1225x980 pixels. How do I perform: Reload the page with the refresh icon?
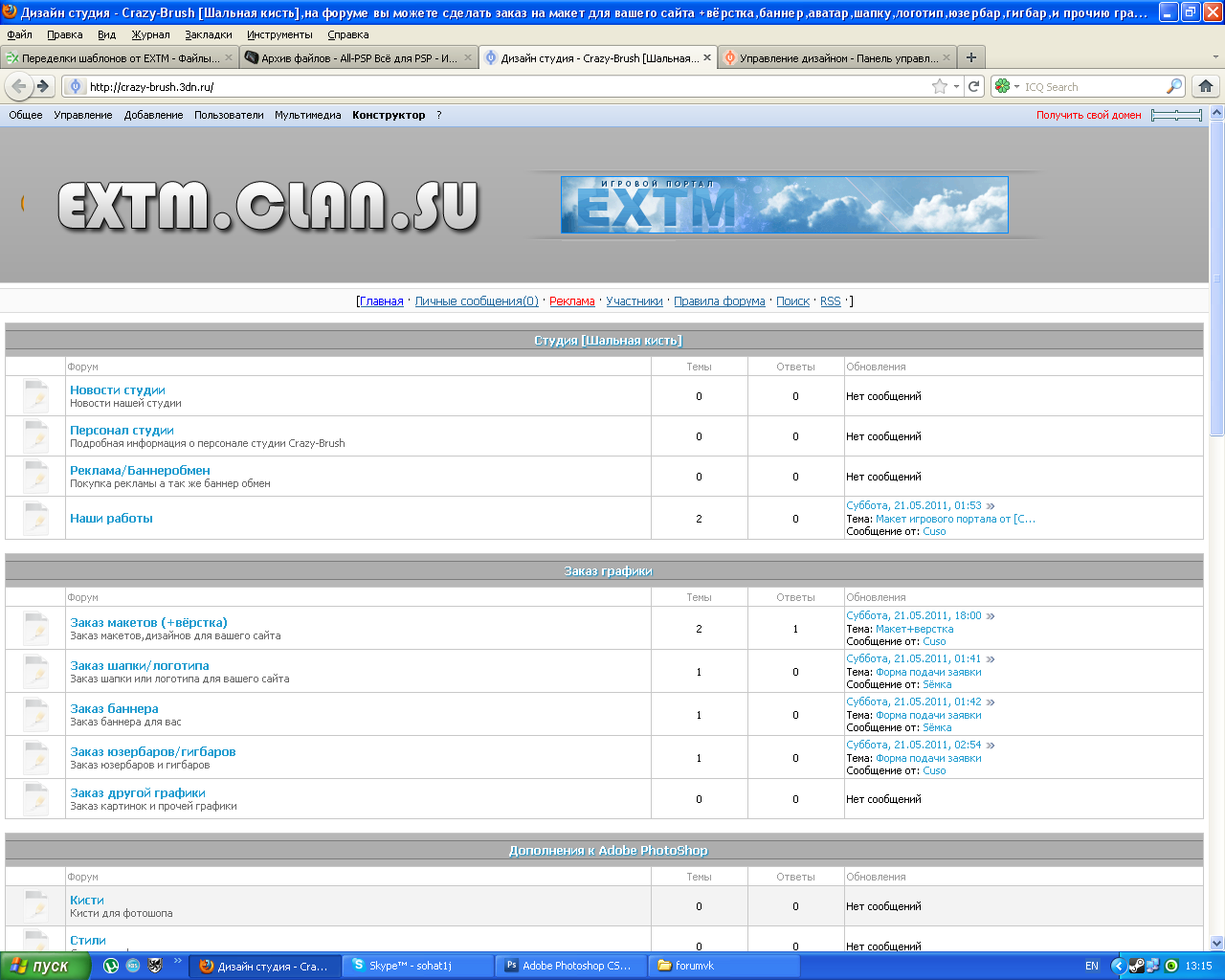click(974, 86)
